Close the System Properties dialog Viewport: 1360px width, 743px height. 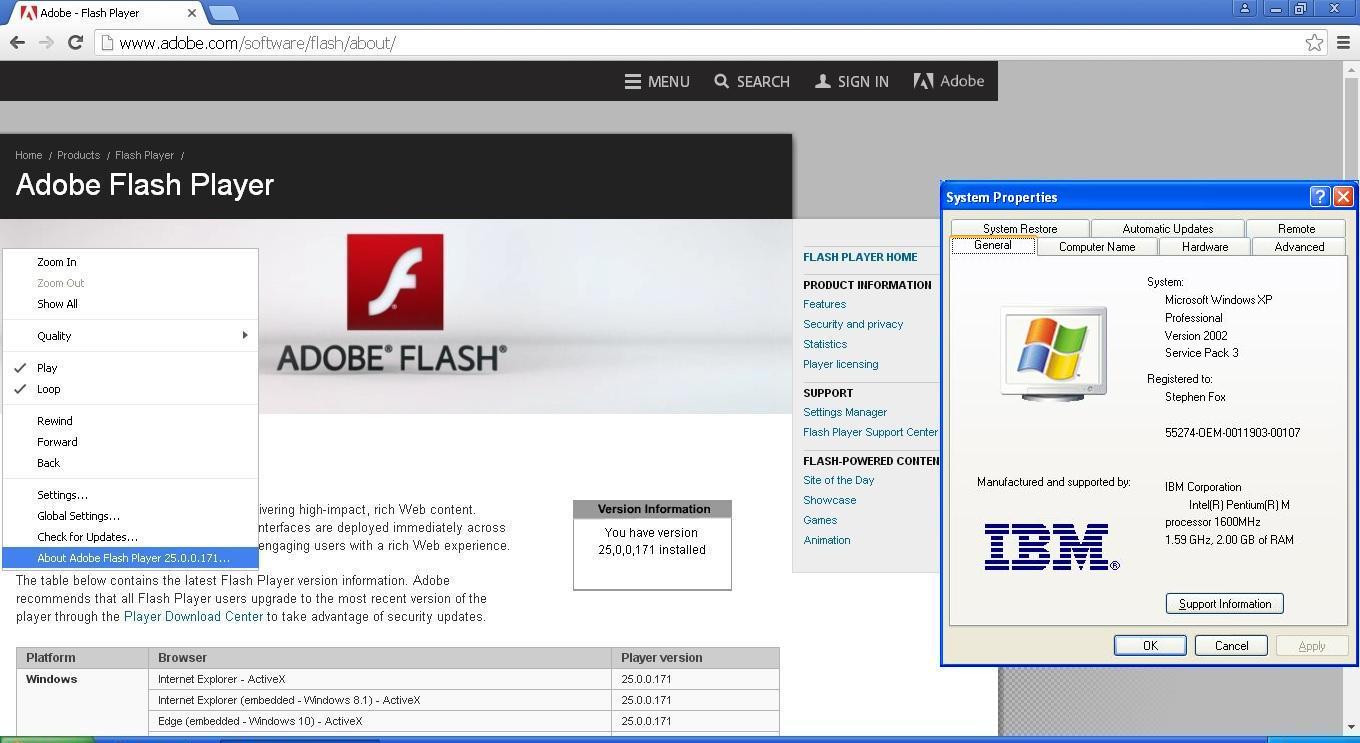tap(1343, 197)
